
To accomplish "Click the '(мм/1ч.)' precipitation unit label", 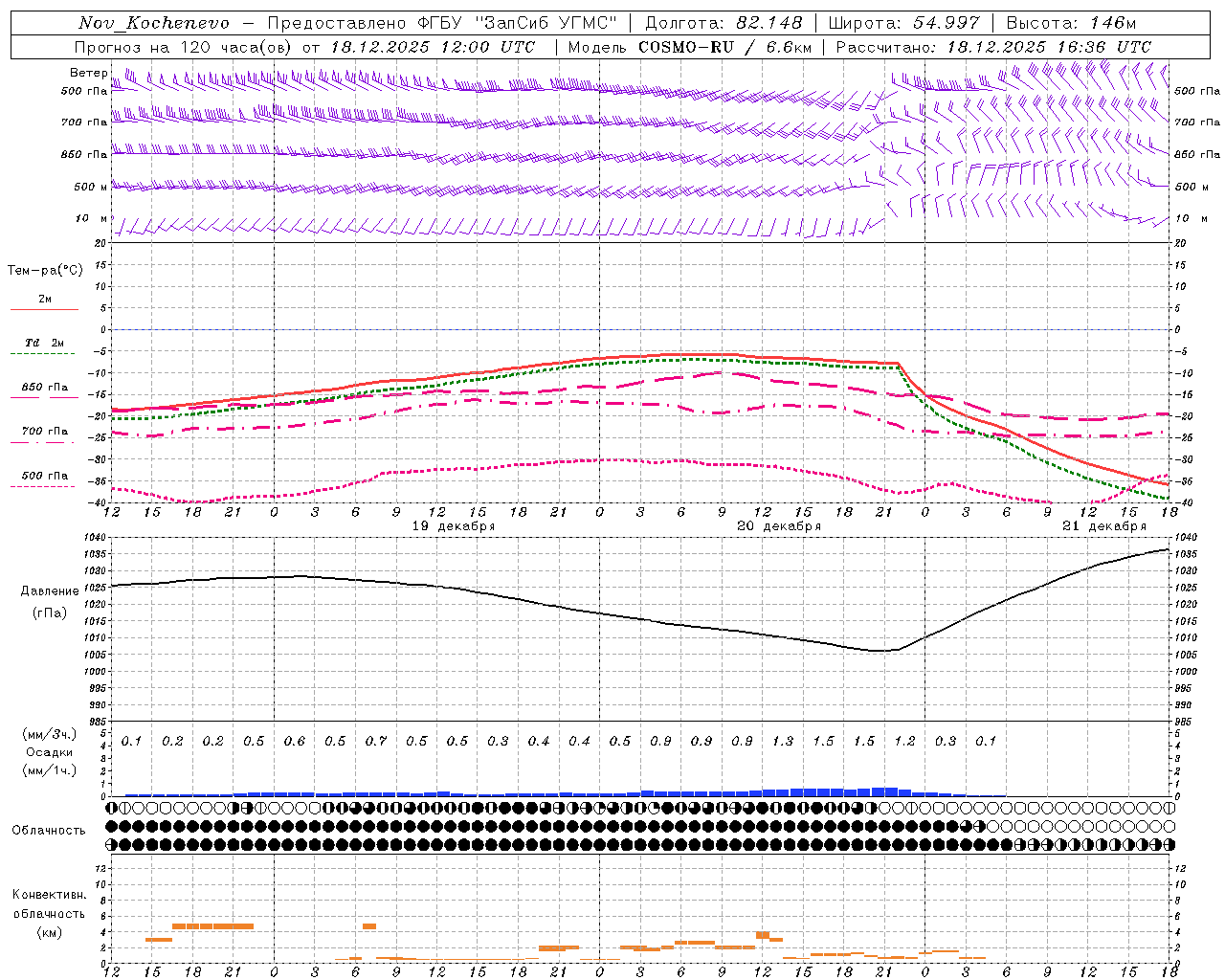I will click(50, 770).
